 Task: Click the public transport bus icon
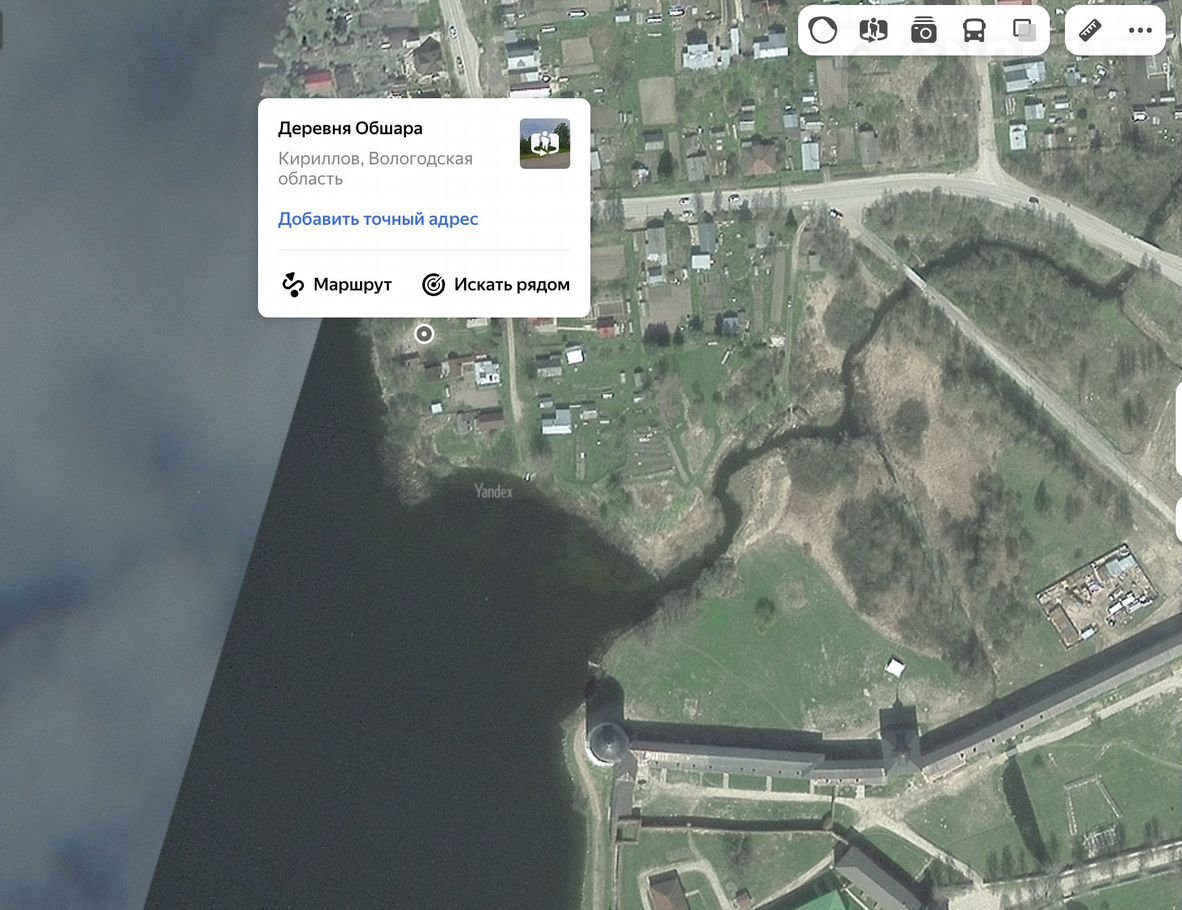click(x=973, y=30)
